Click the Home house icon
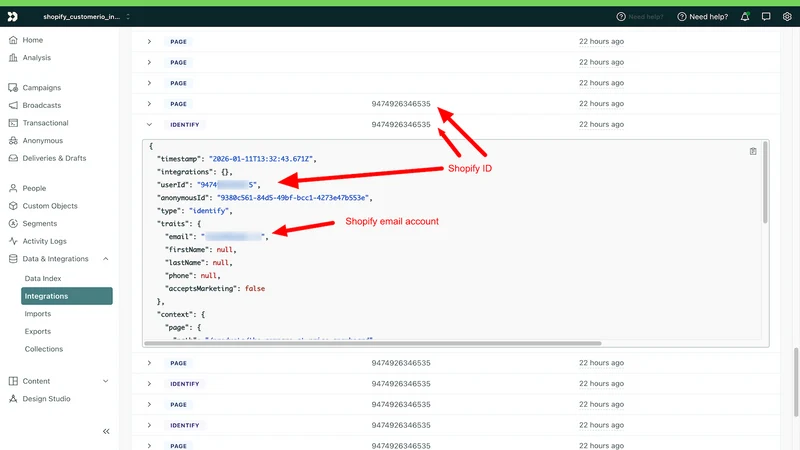The image size is (800, 450). pos(13,40)
